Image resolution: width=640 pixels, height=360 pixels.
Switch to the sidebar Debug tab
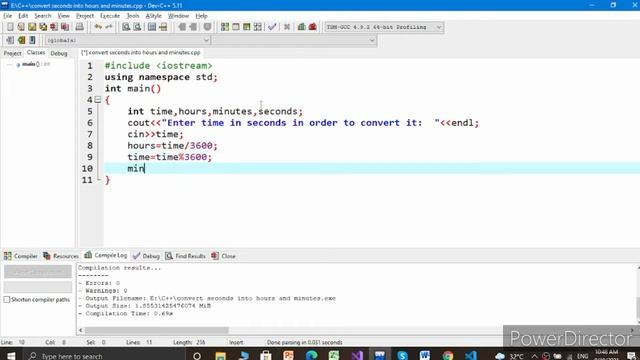tap(59, 53)
